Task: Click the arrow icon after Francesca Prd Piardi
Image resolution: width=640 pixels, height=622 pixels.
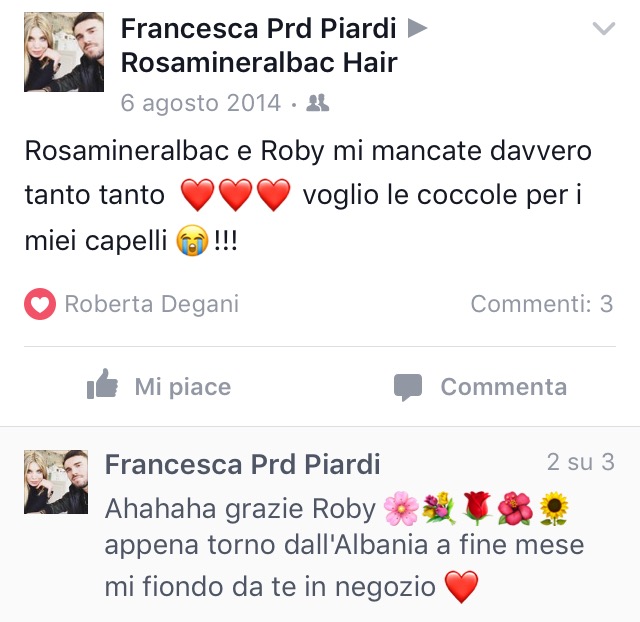Action: 417,29
